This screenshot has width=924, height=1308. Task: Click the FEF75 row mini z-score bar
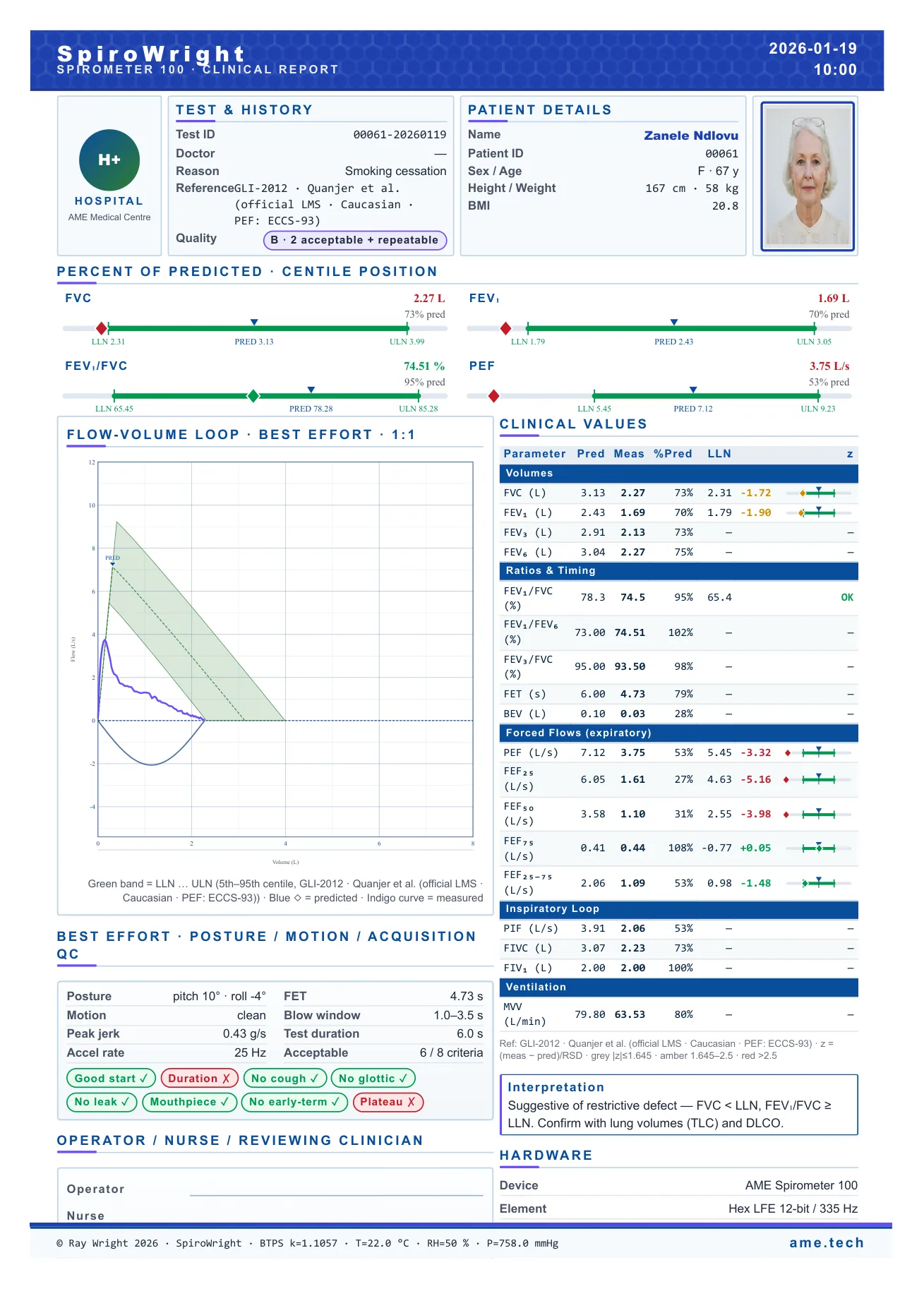click(817, 848)
